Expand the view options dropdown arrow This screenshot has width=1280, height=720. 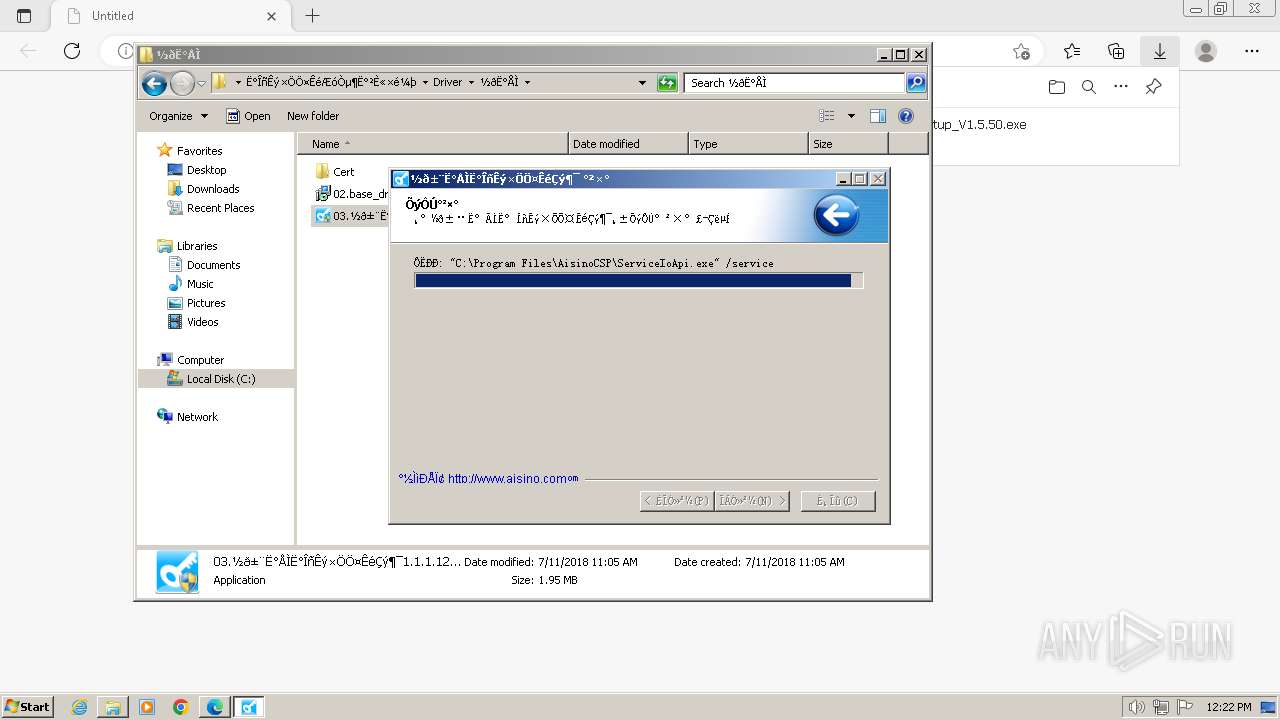[851, 116]
